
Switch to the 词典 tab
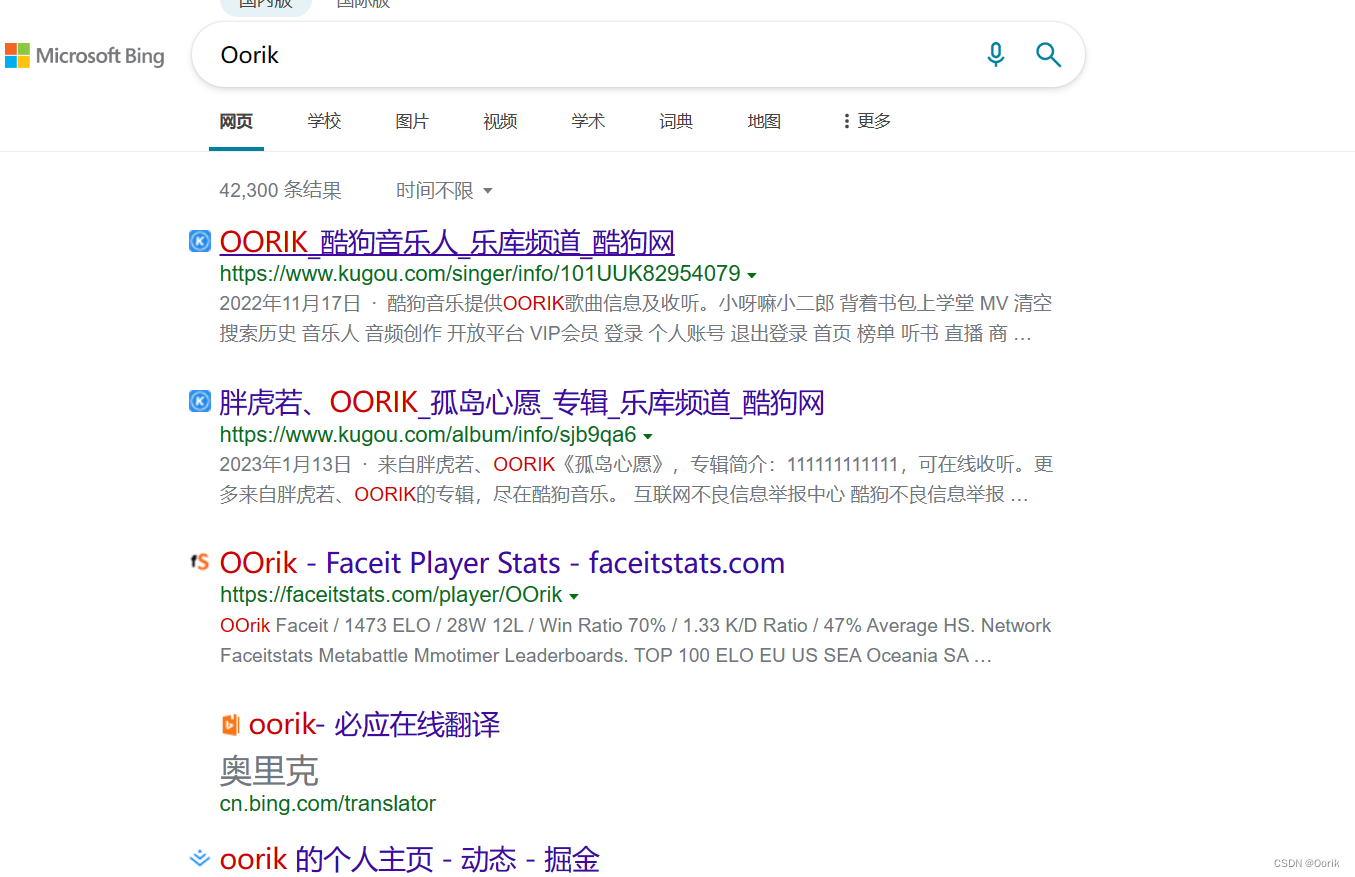(x=676, y=121)
